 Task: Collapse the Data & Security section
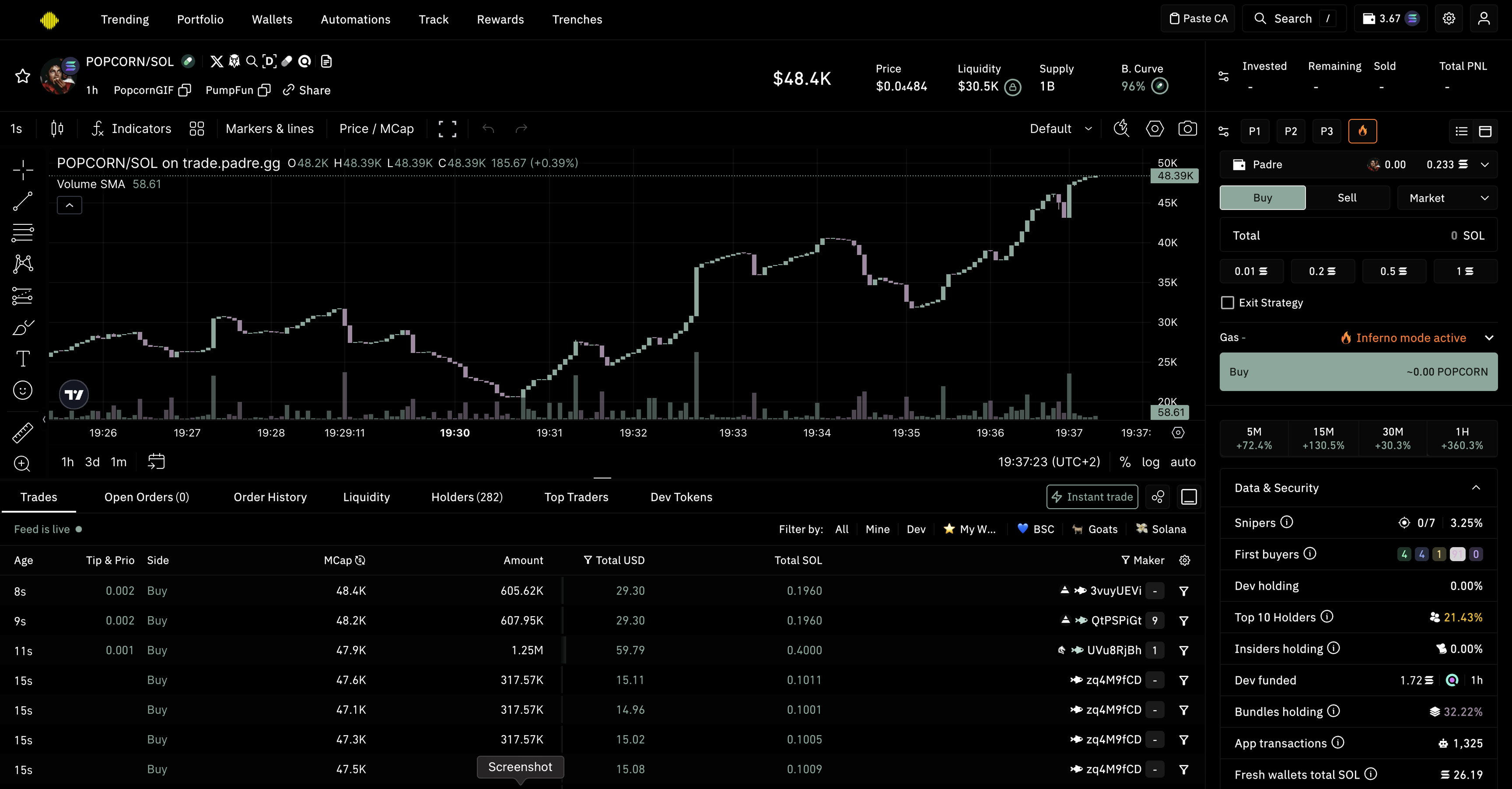(1476, 488)
